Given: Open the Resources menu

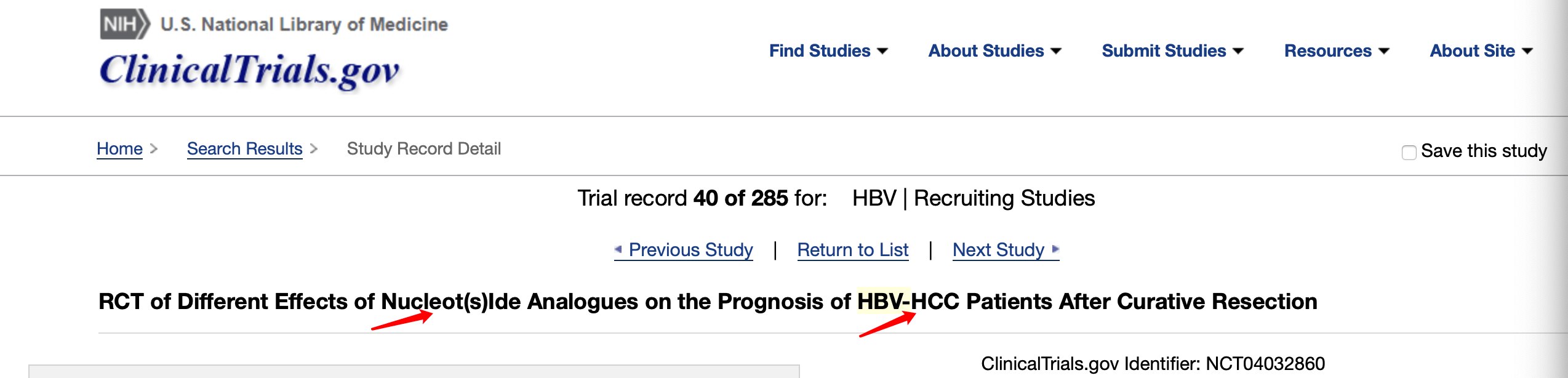Looking at the screenshot, I should point(1337,50).
